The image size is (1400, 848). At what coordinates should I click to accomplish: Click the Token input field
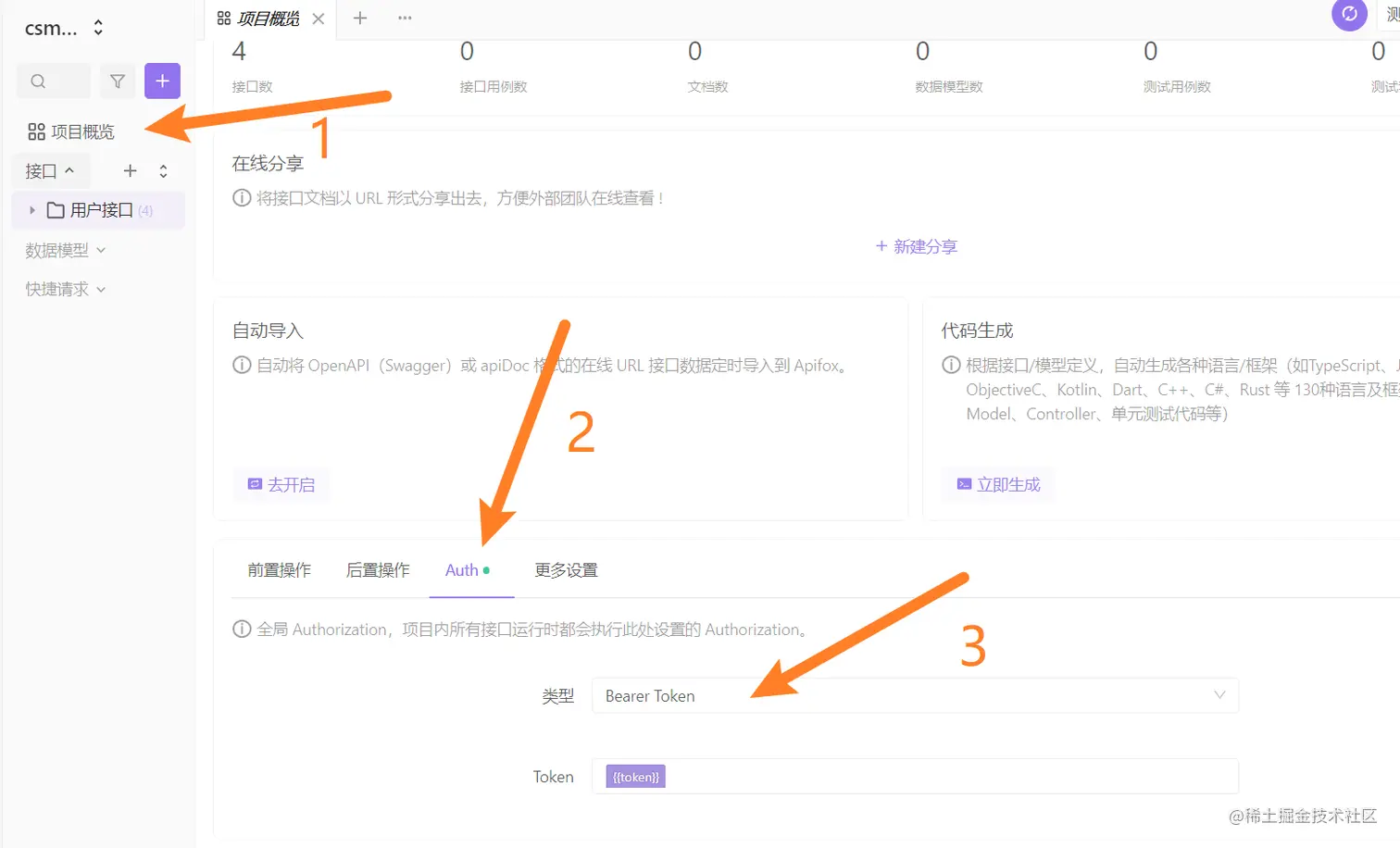click(x=915, y=777)
